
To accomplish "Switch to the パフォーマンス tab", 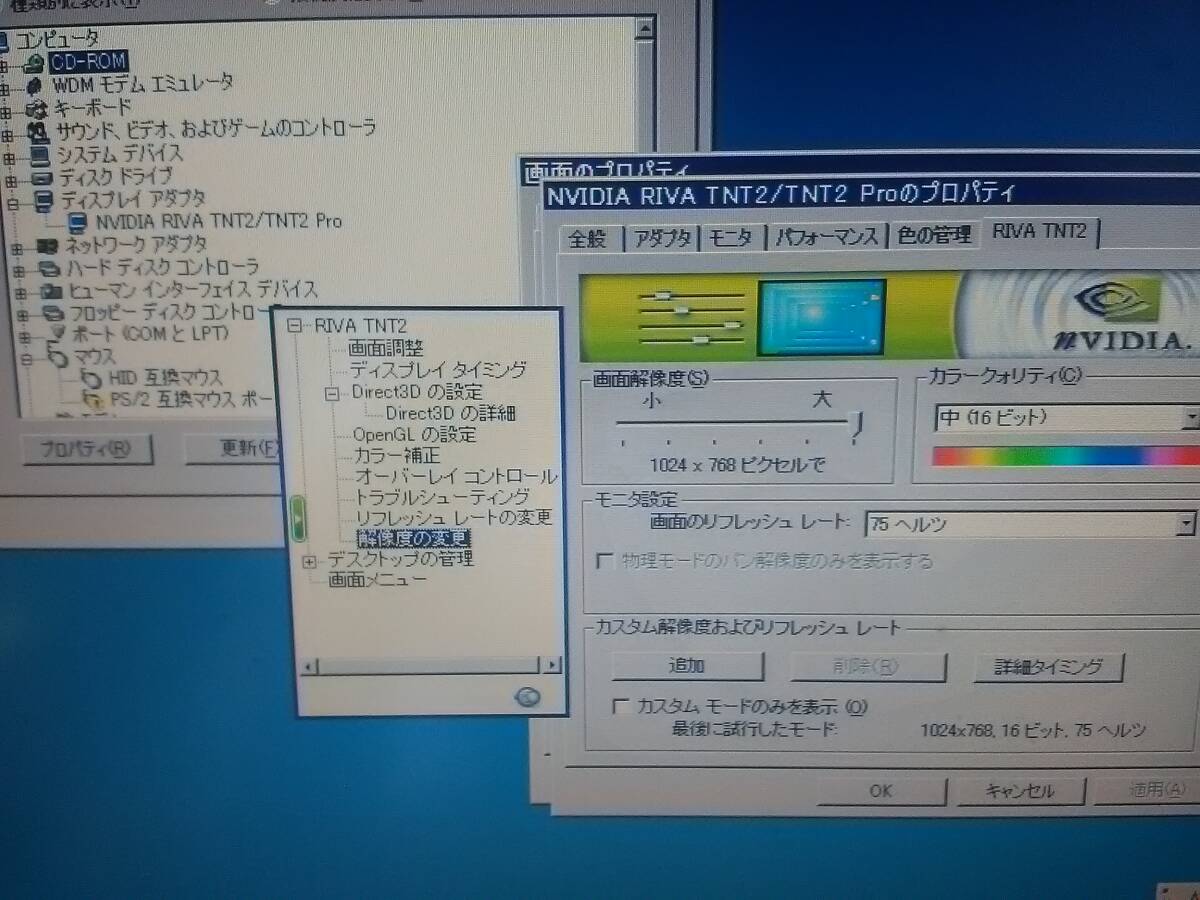I will tap(828, 236).
